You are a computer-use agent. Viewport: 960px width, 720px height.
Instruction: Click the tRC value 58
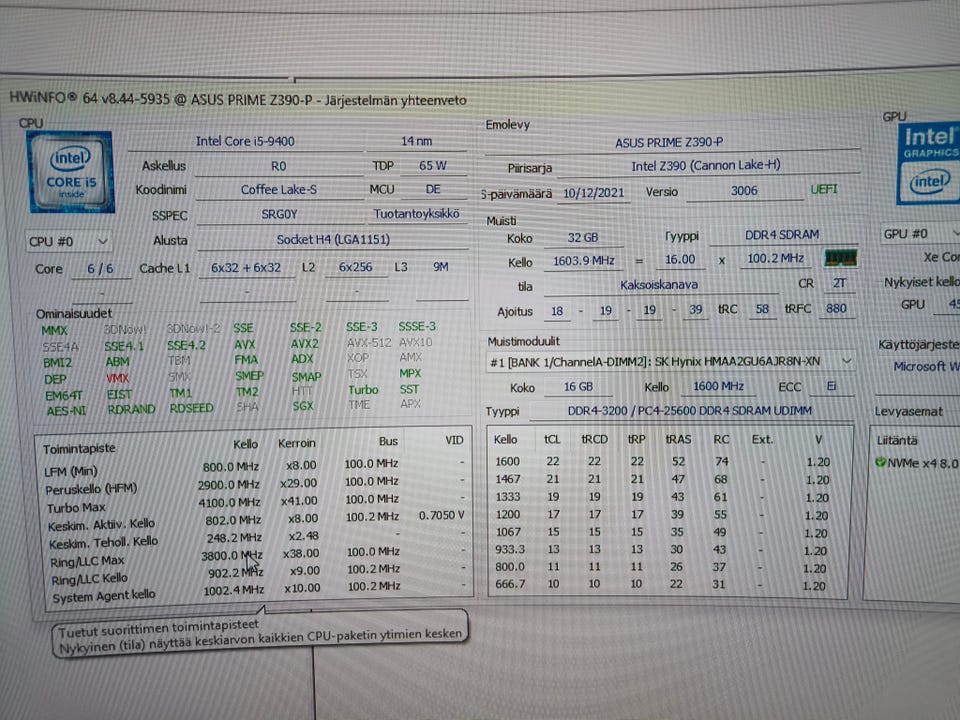tap(762, 309)
